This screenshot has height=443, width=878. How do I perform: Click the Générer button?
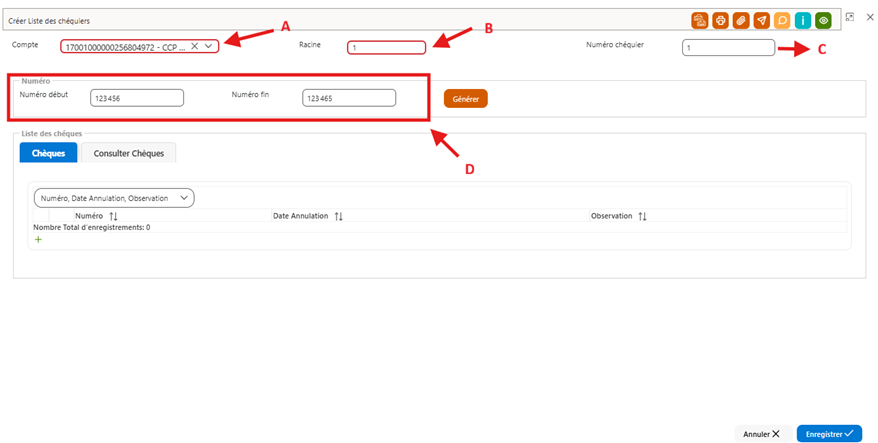[x=466, y=99]
